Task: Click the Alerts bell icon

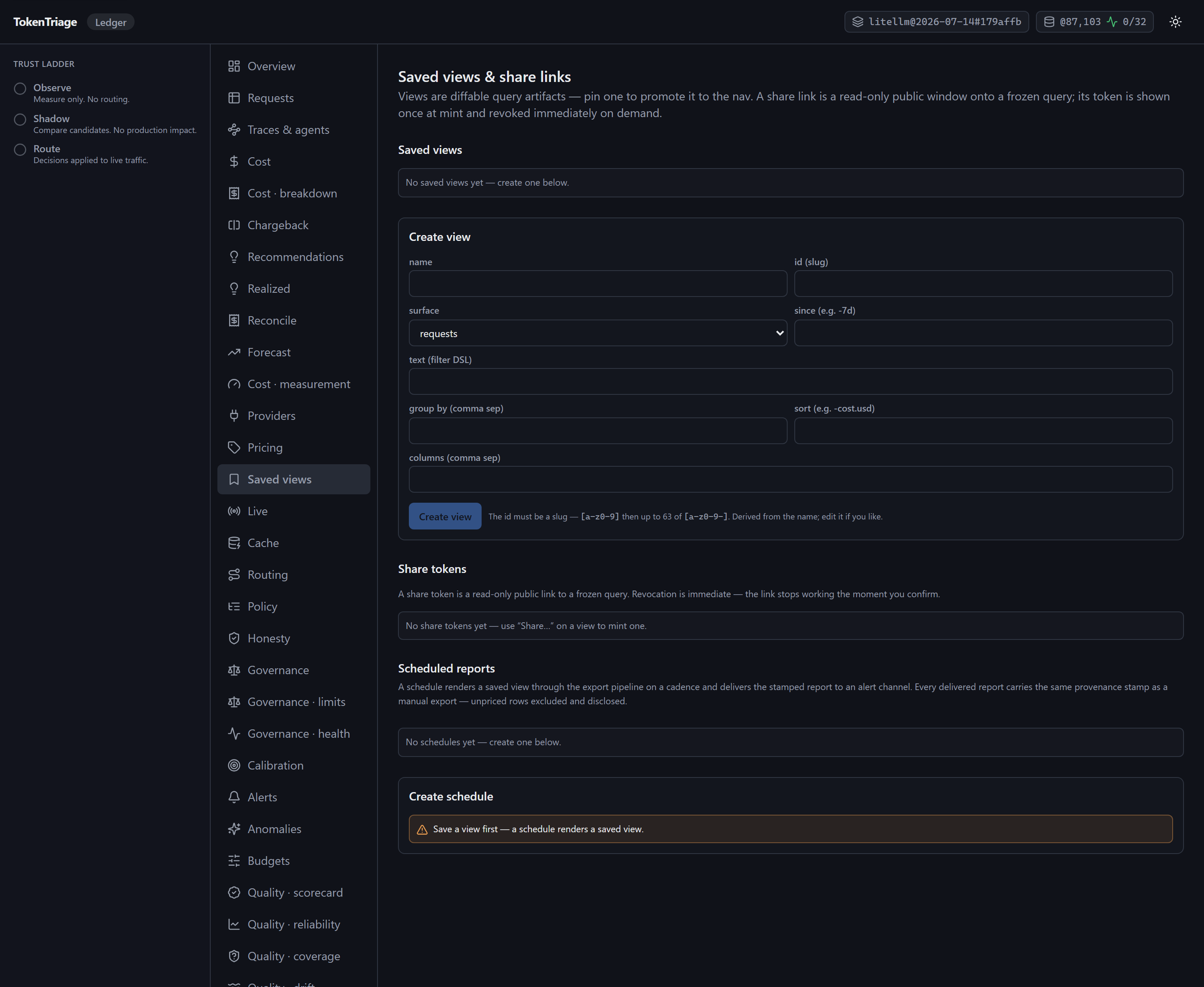Action: [234, 798]
